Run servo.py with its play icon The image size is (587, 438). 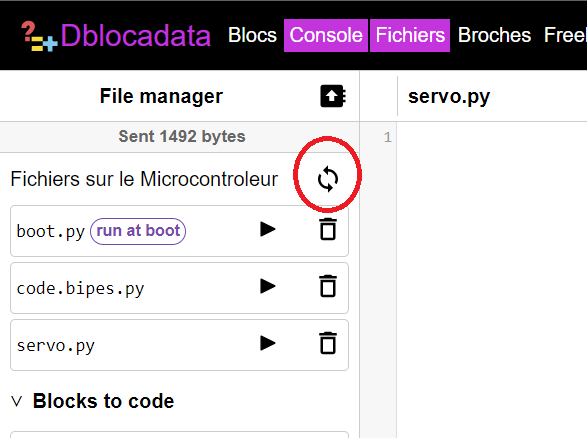268,343
